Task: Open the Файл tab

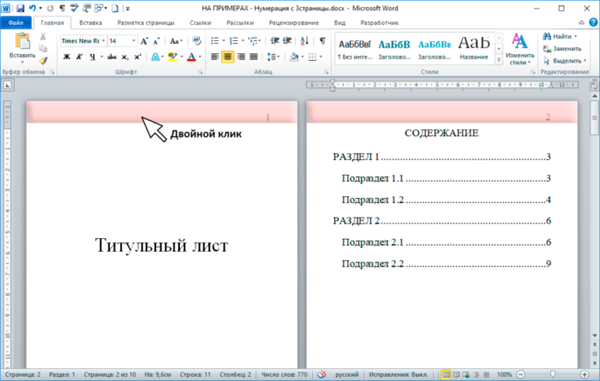Action: pos(16,23)
